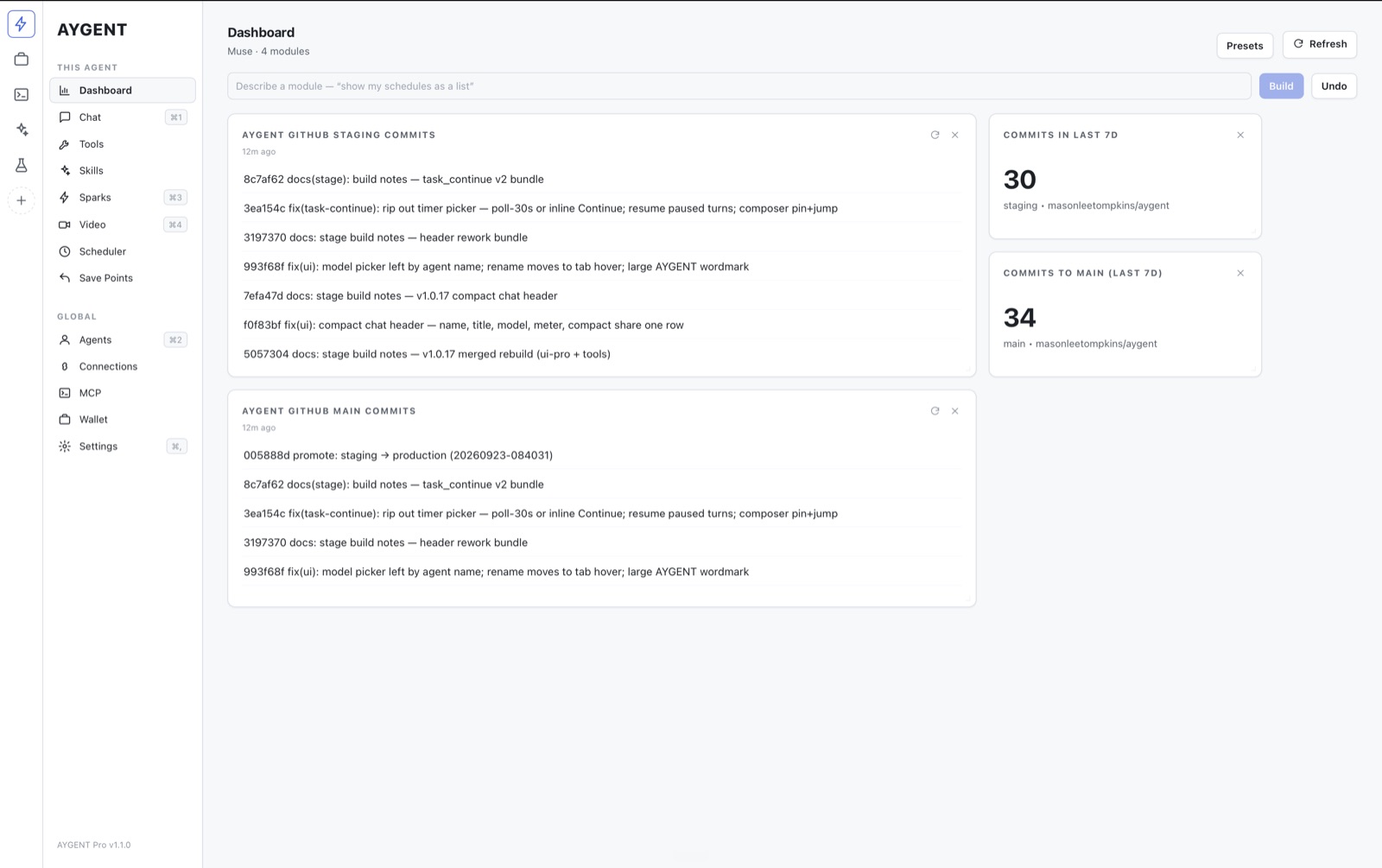
Task: Close the Staging Commits module
Action: [x=955, y=135]
